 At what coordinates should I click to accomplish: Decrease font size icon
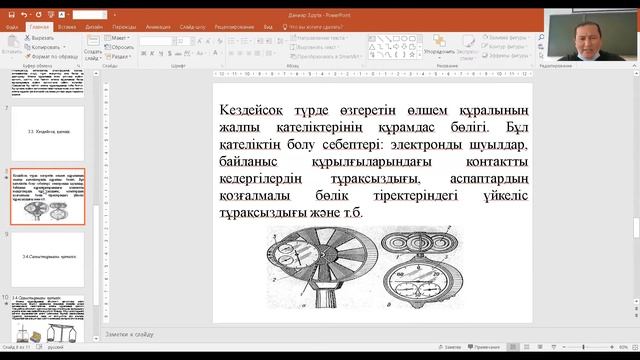click(209, 41)
